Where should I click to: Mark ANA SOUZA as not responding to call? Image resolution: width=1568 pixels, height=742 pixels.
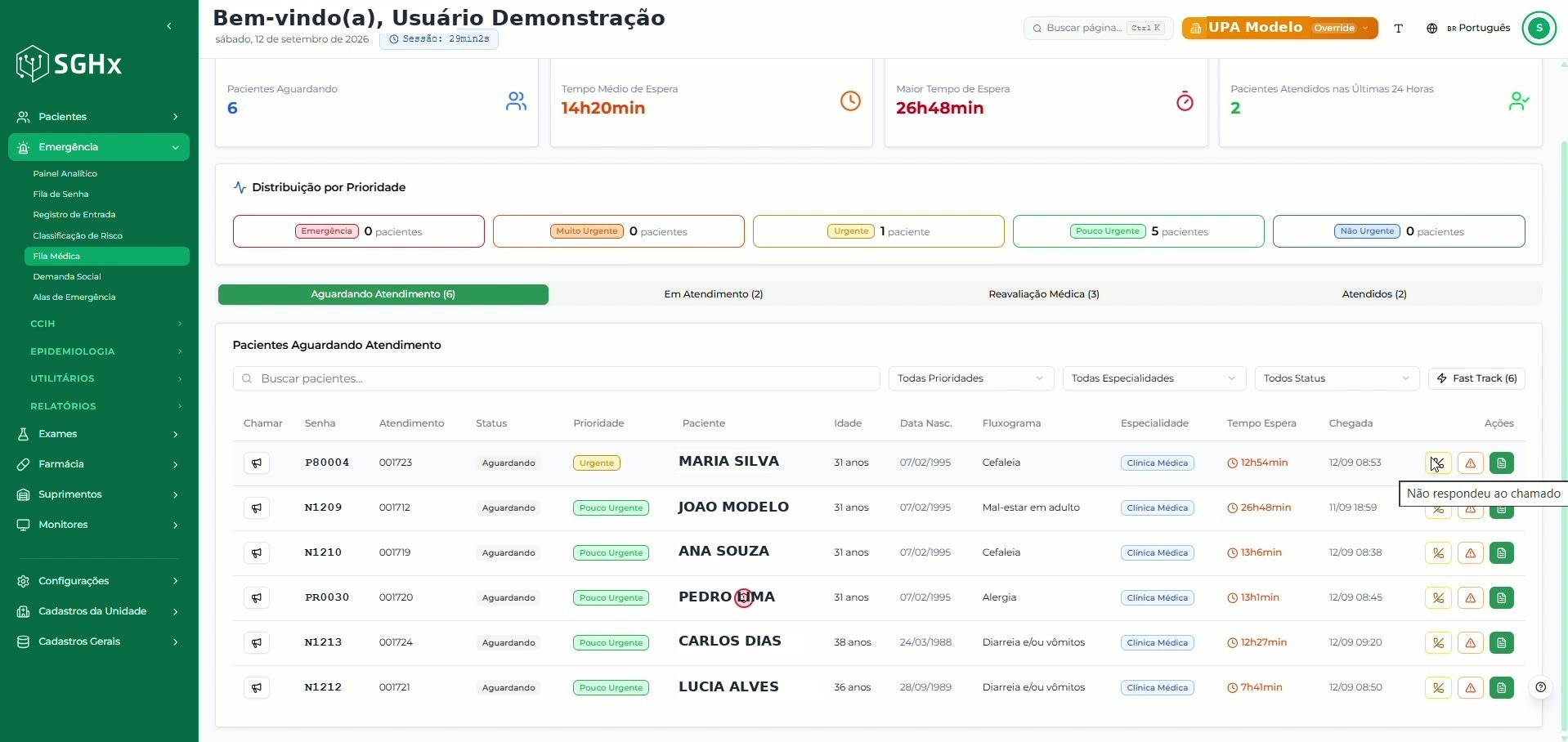[1438, 553]
